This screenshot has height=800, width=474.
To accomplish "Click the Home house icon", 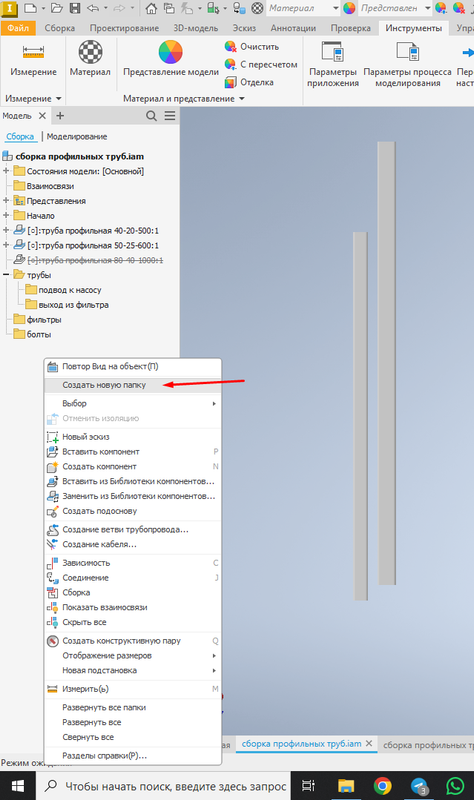I will 152,8.
